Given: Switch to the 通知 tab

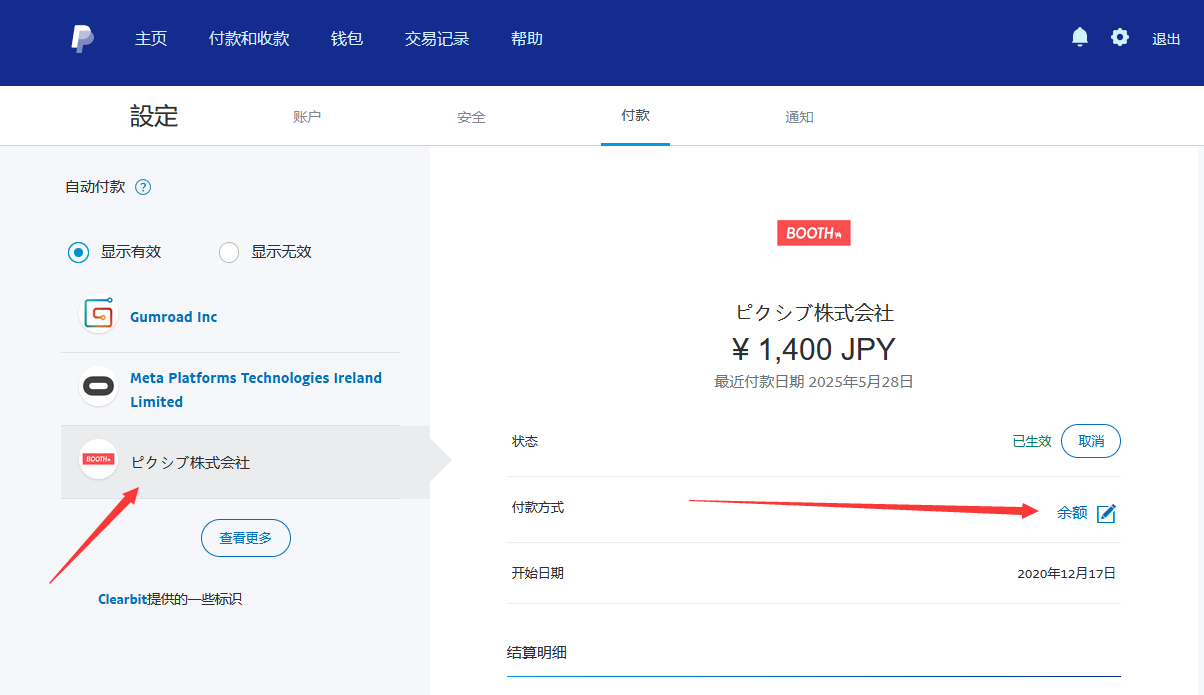Looking at the screenshot, I should tap(799, 117).
